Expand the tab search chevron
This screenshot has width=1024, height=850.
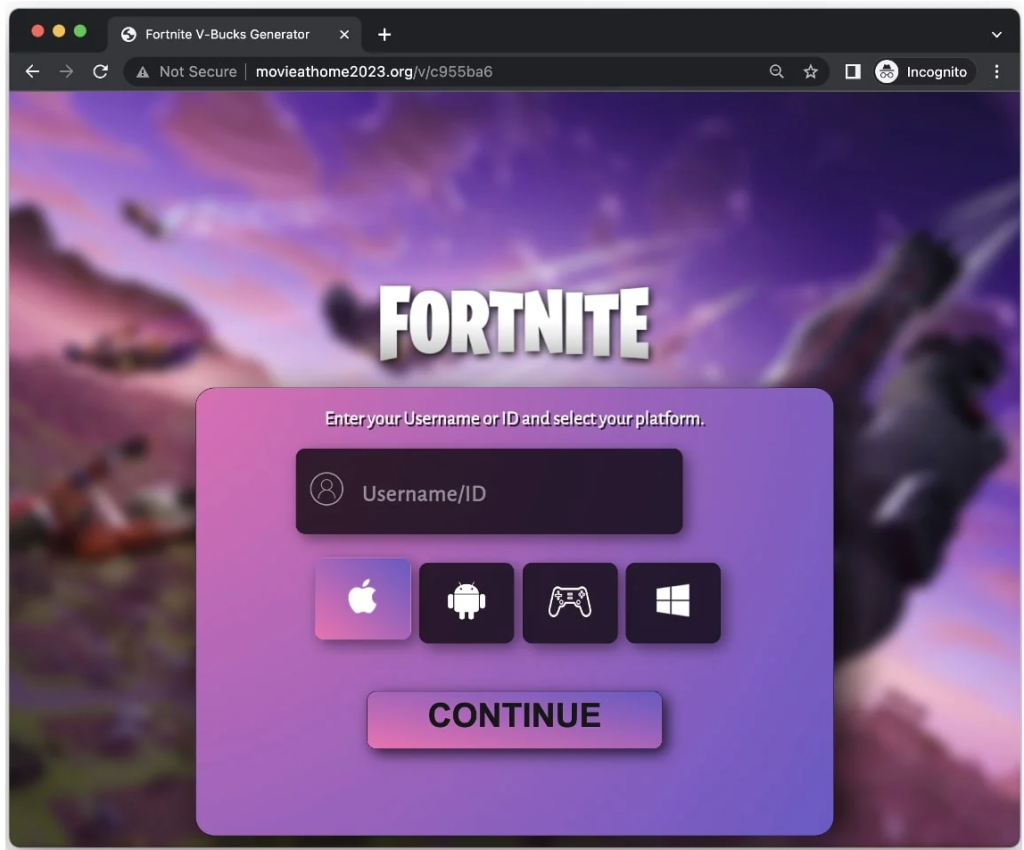[x=997, y=35]
